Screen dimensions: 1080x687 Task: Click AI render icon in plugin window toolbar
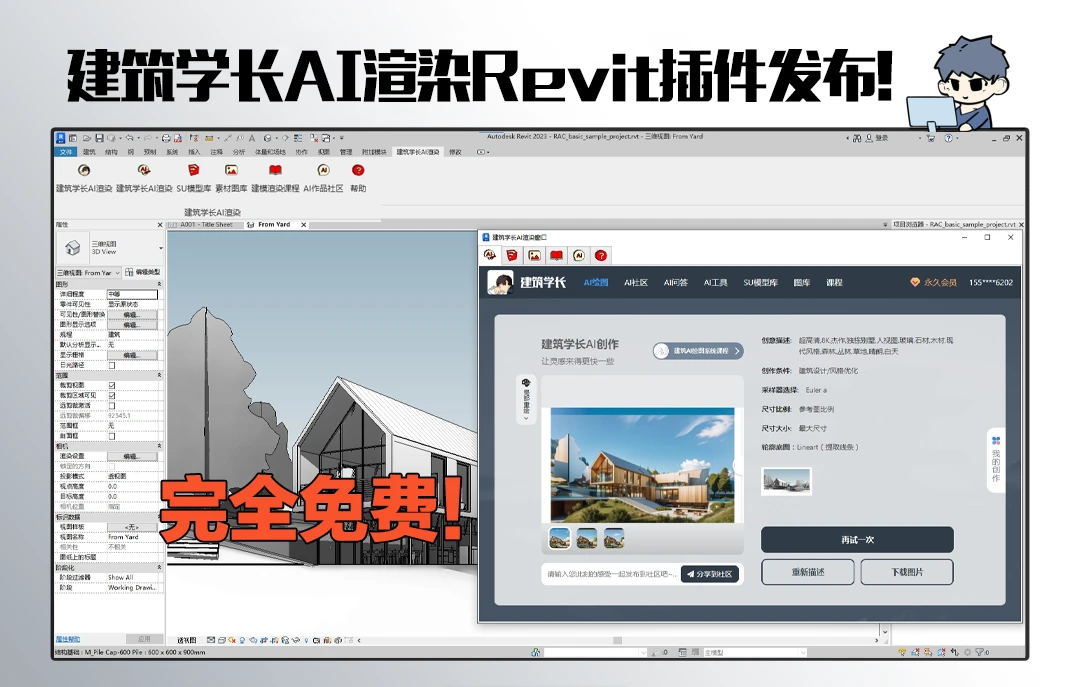490,256
